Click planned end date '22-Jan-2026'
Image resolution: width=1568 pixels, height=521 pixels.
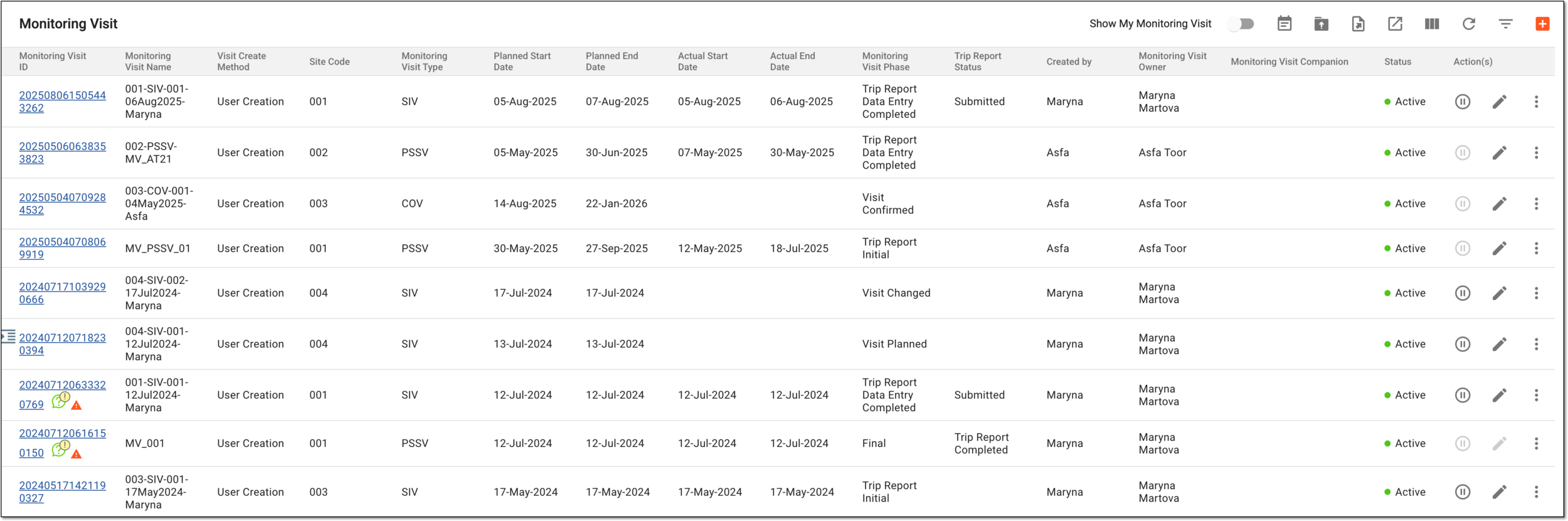tap(616, 204)
